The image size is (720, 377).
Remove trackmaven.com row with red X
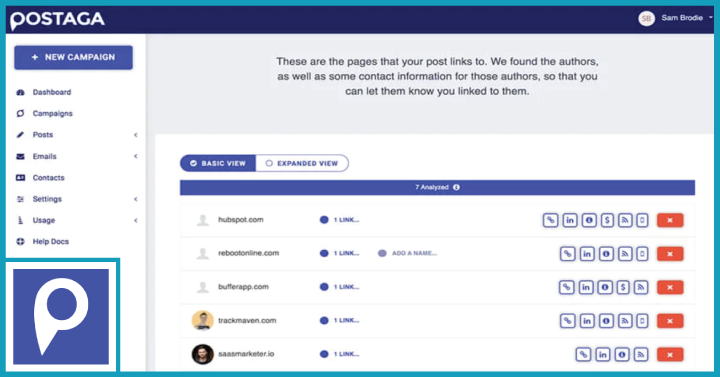(670, 321)
